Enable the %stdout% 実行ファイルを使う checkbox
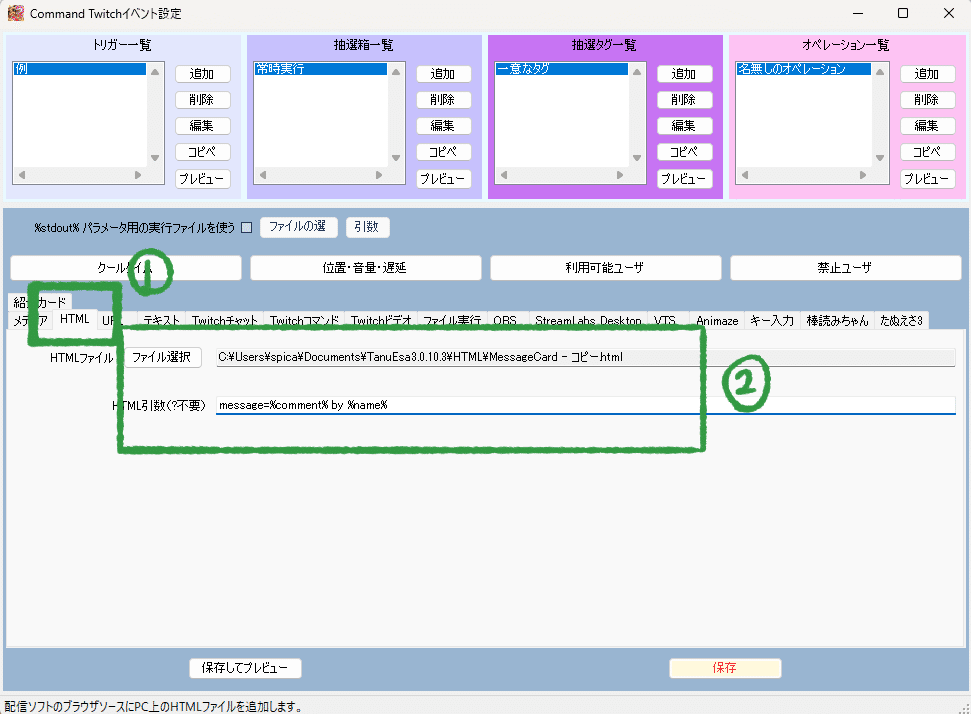Viewport: 971px width, 714px height. coord(244,226)
